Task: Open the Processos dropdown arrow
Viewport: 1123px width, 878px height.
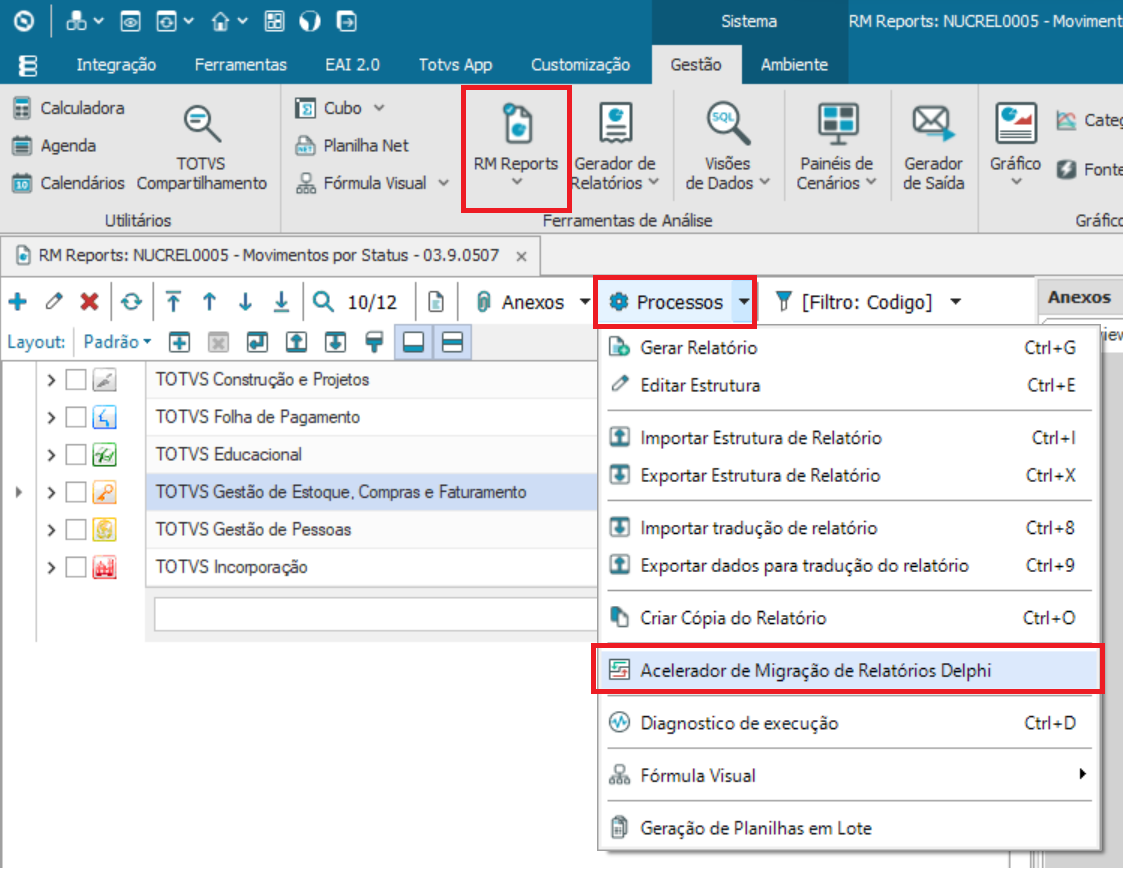Action: 744,302
